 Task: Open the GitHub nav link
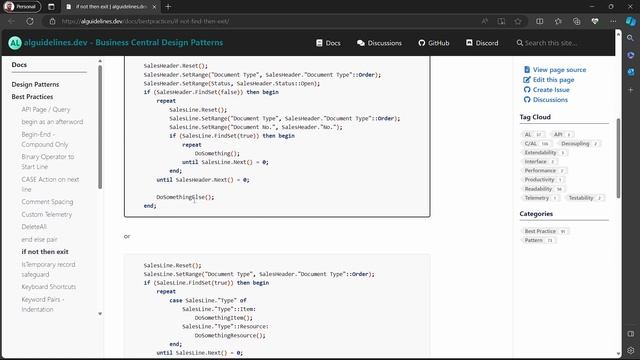(434, 43)
